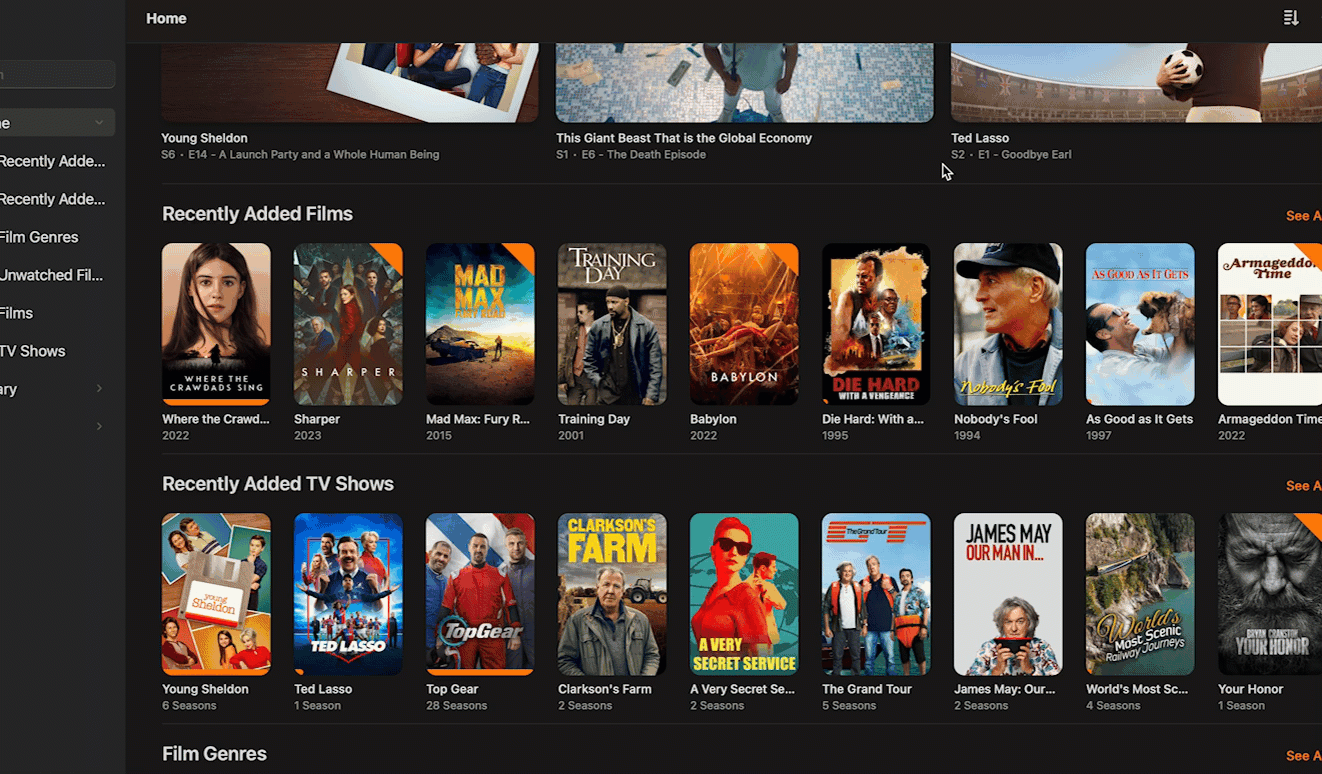This screenshot has width=1322, height=774.
Task: Open the As Good as It Gets poster
Action: [1140, 324]
